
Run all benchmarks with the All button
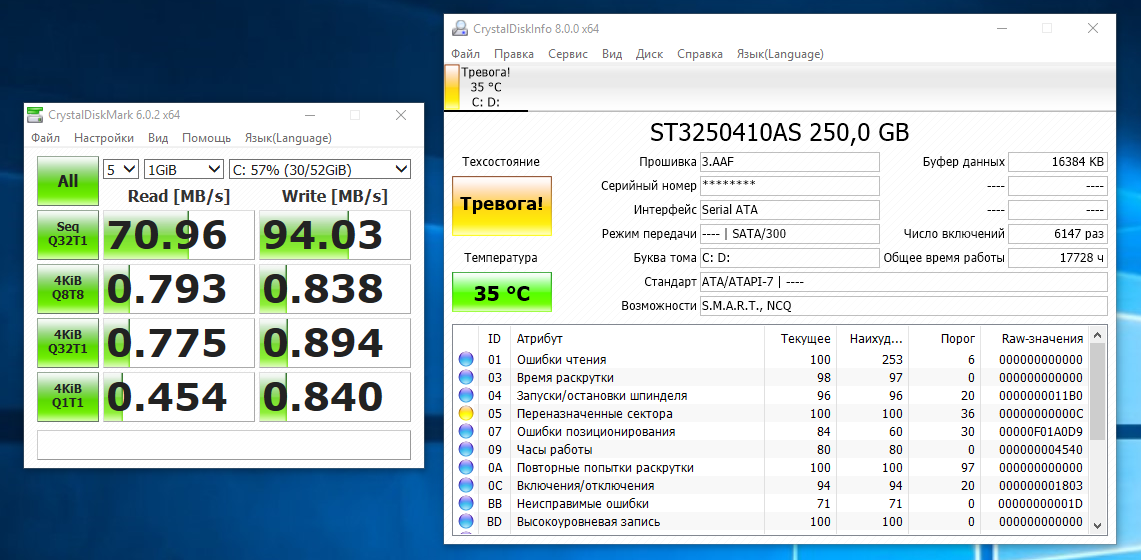(x=68, y=181)
